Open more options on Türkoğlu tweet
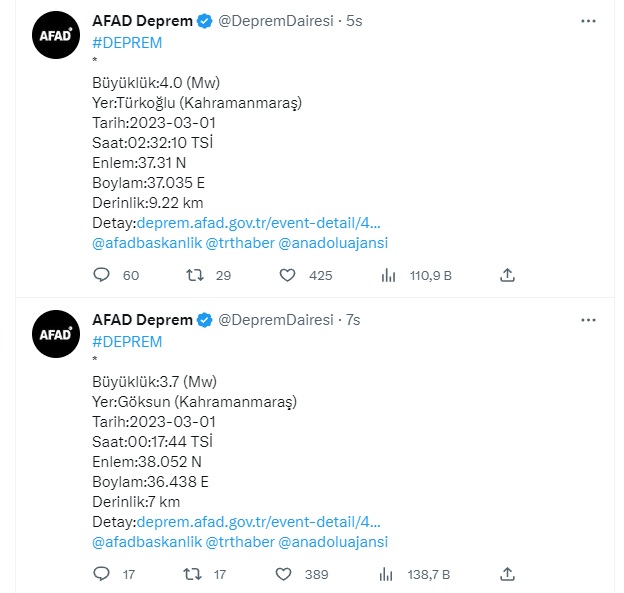 (590, 20)
